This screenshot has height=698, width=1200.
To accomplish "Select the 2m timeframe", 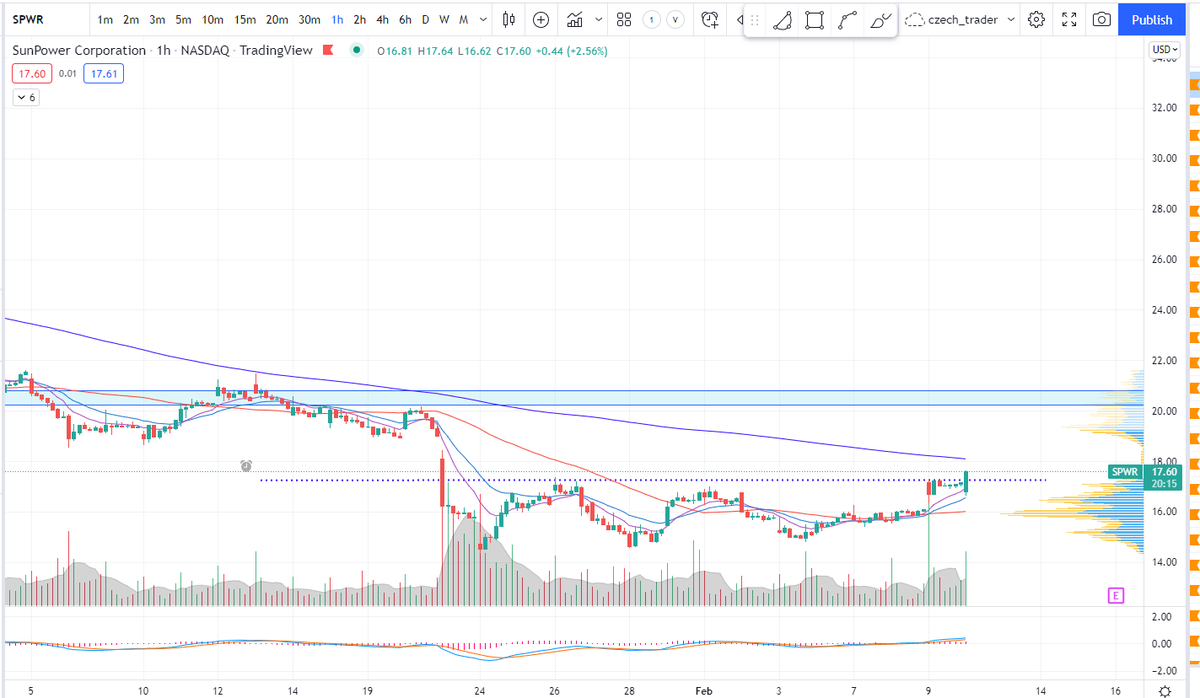I will [x=131, y=19].
